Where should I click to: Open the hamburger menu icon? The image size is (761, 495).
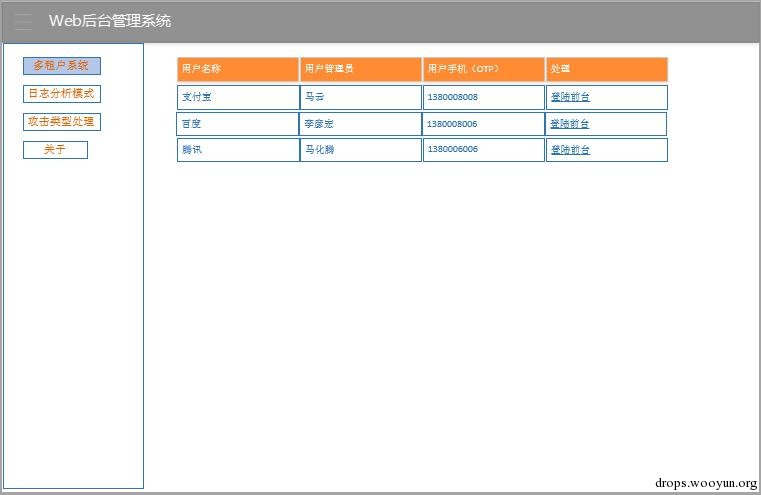23,21
